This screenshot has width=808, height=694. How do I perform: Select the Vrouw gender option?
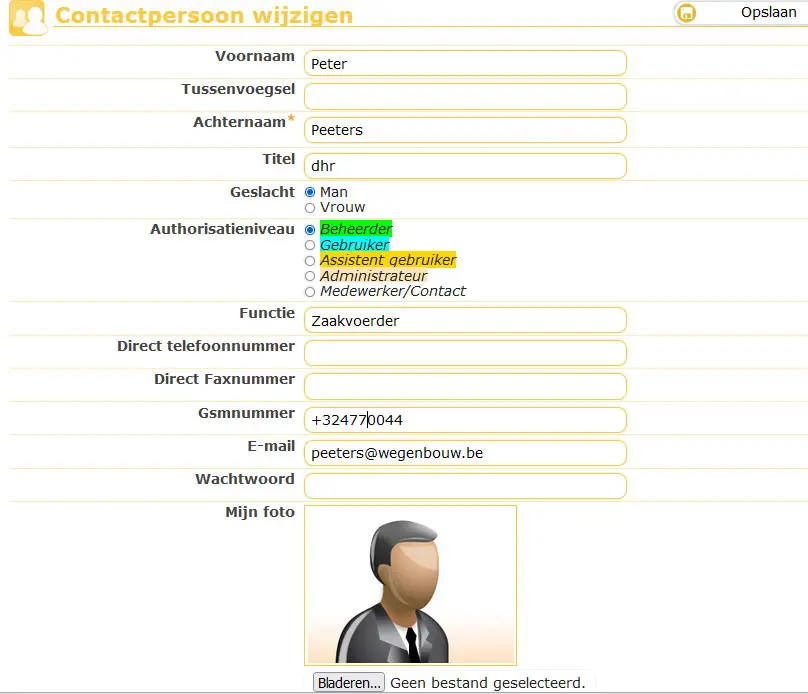pyautogui.click(x=310, y=207)
